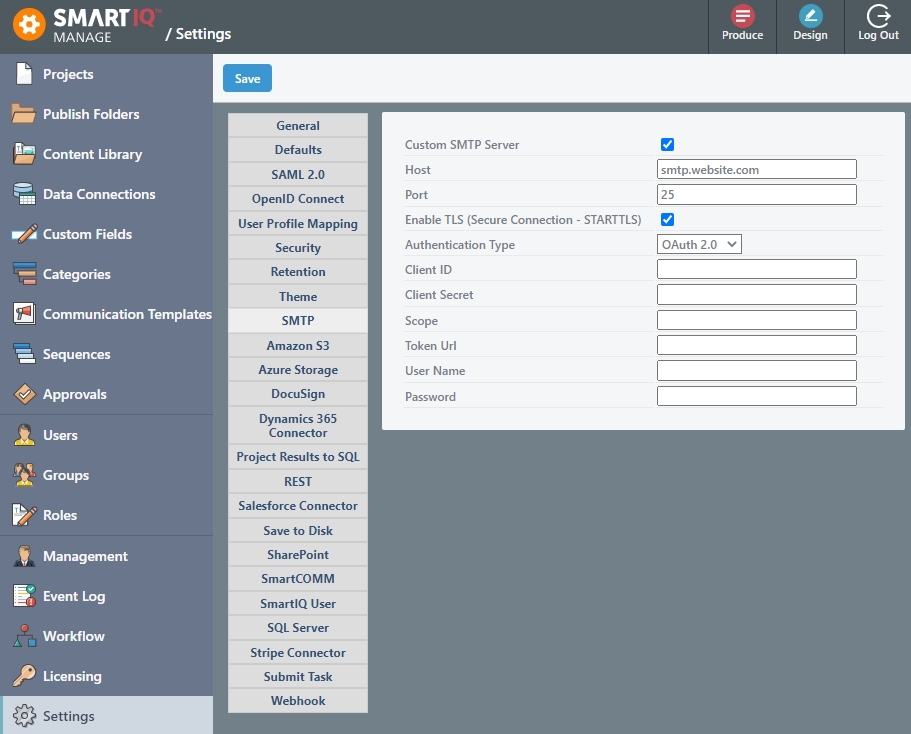Click into the Host field

pyautogui.click(x=756, y=169)
